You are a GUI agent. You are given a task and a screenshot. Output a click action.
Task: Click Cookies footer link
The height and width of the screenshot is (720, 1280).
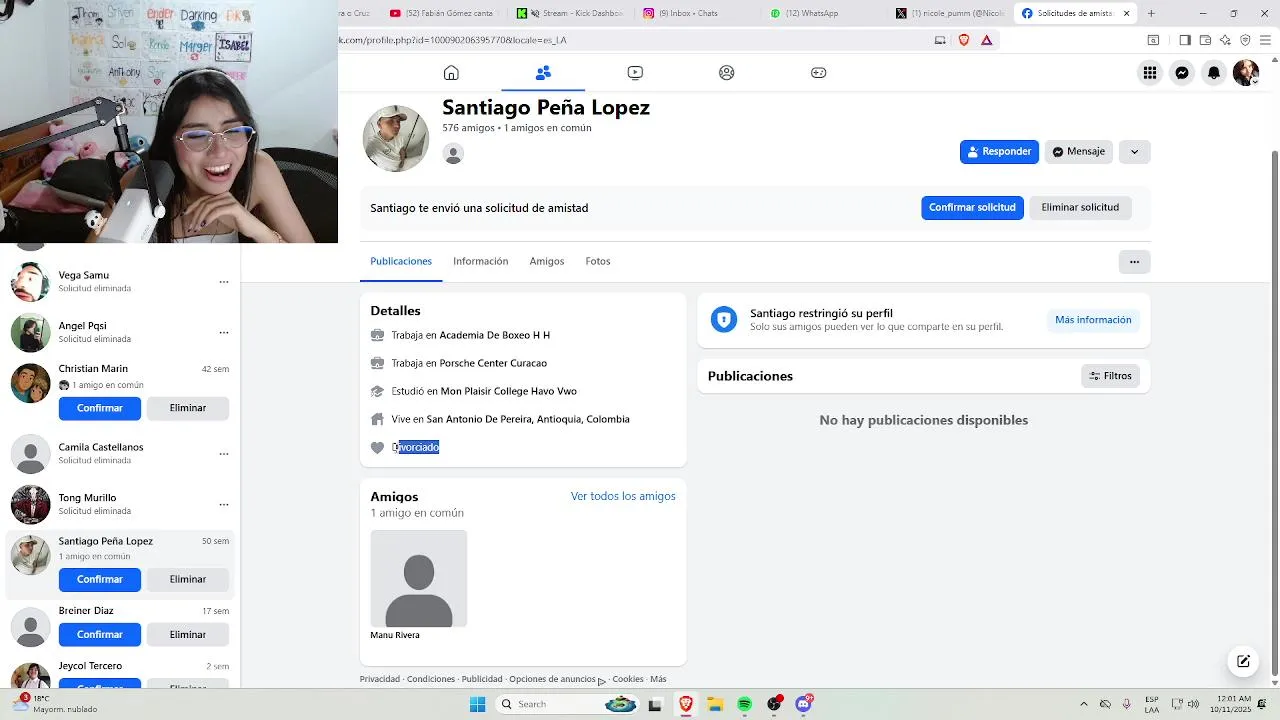point(628,679)
